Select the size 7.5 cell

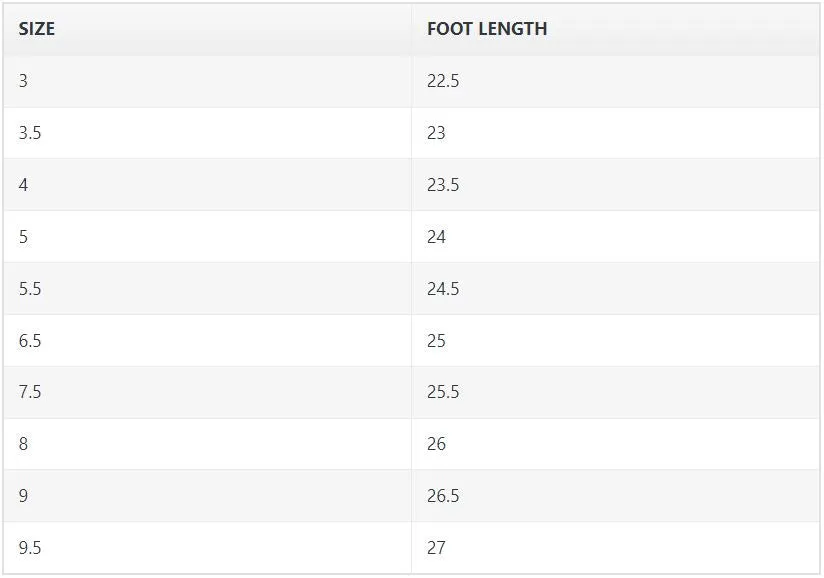pos(208,392)
